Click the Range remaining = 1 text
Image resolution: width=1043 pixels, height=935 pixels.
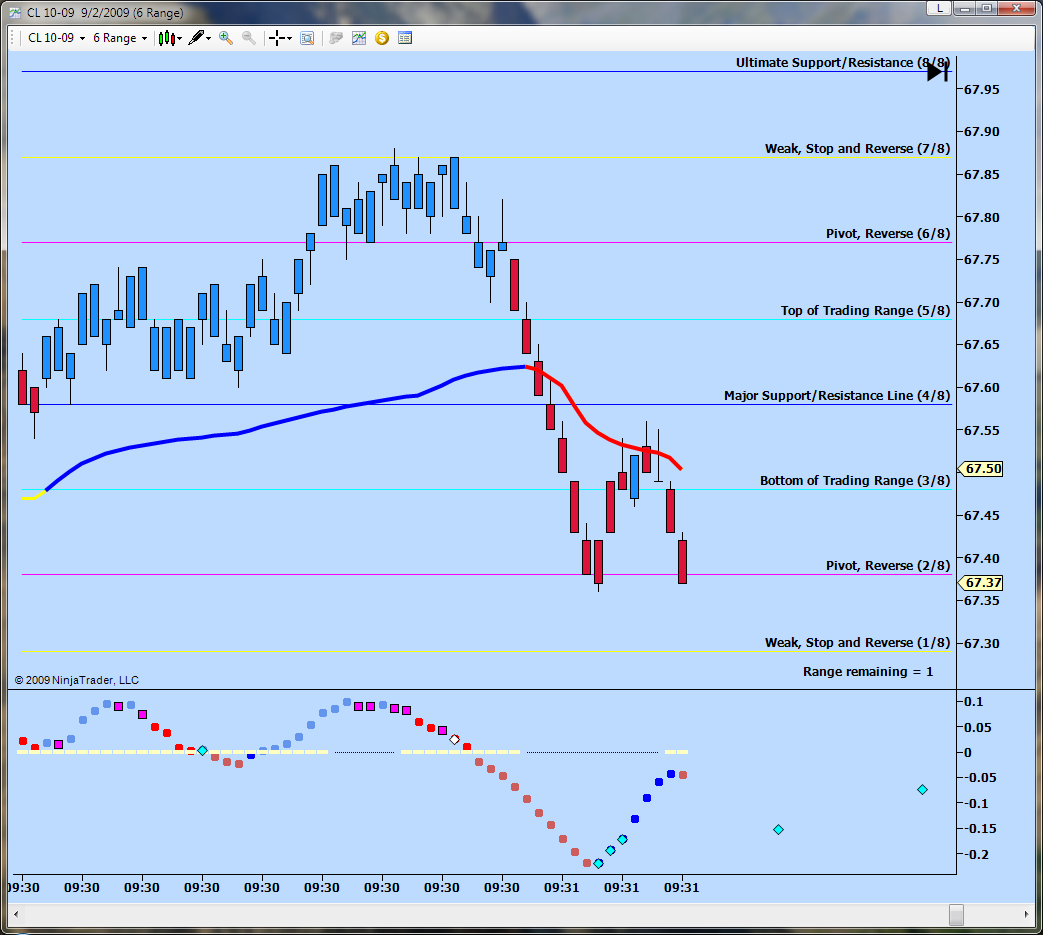tap(867, 672)
